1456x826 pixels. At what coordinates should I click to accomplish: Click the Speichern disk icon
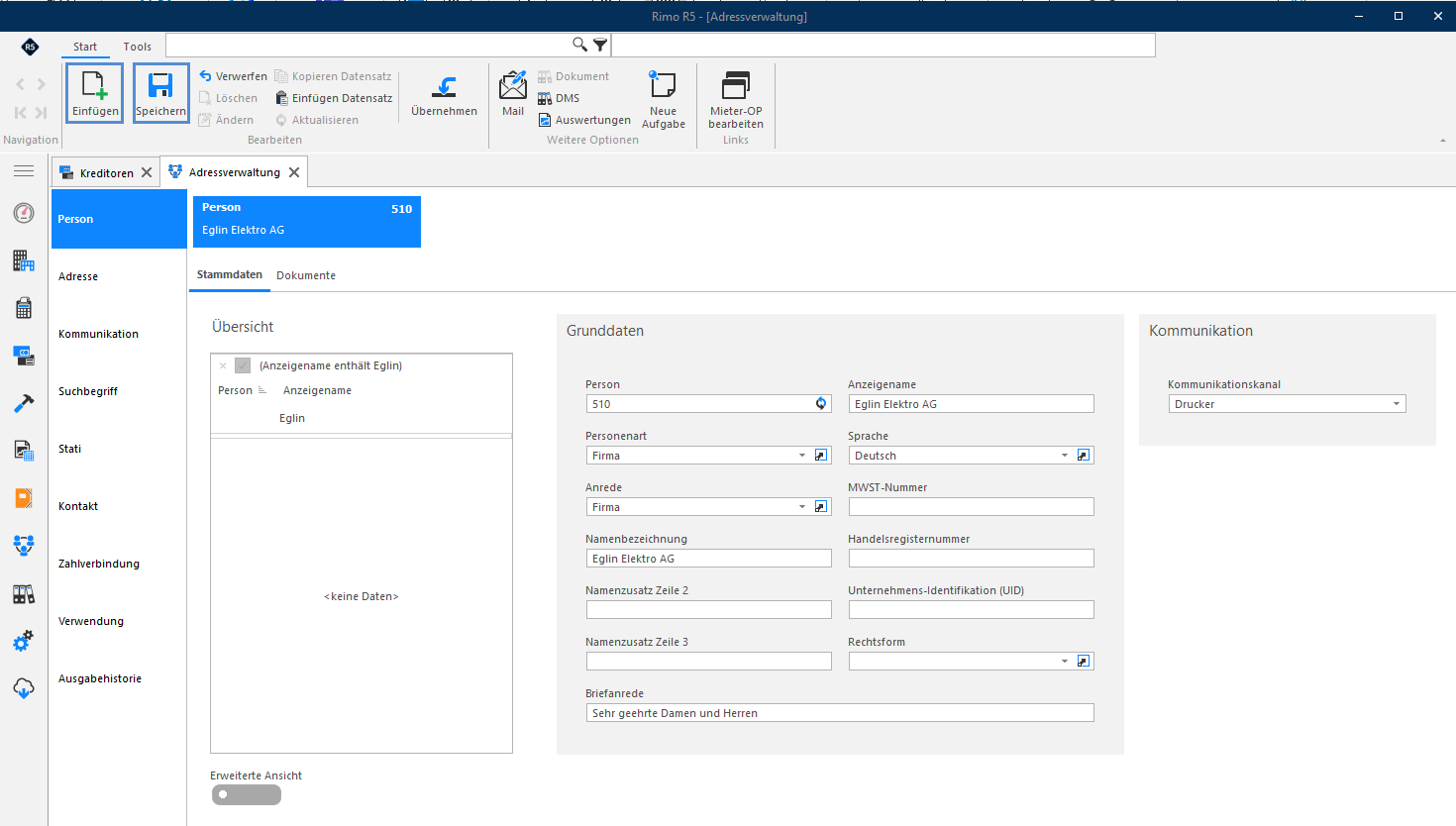coord(160,93)
